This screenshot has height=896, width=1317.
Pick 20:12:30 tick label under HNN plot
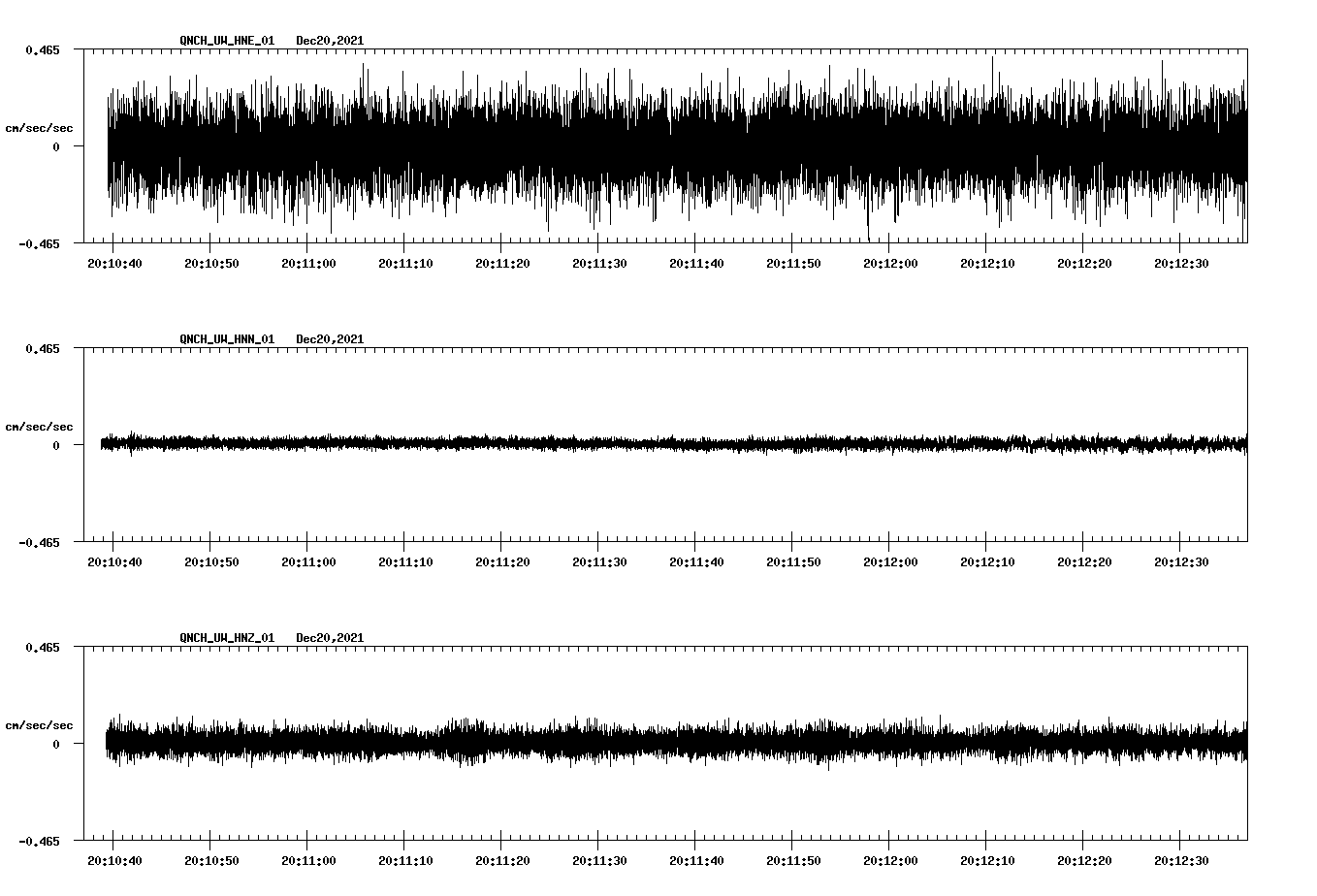pos(1181,562)
